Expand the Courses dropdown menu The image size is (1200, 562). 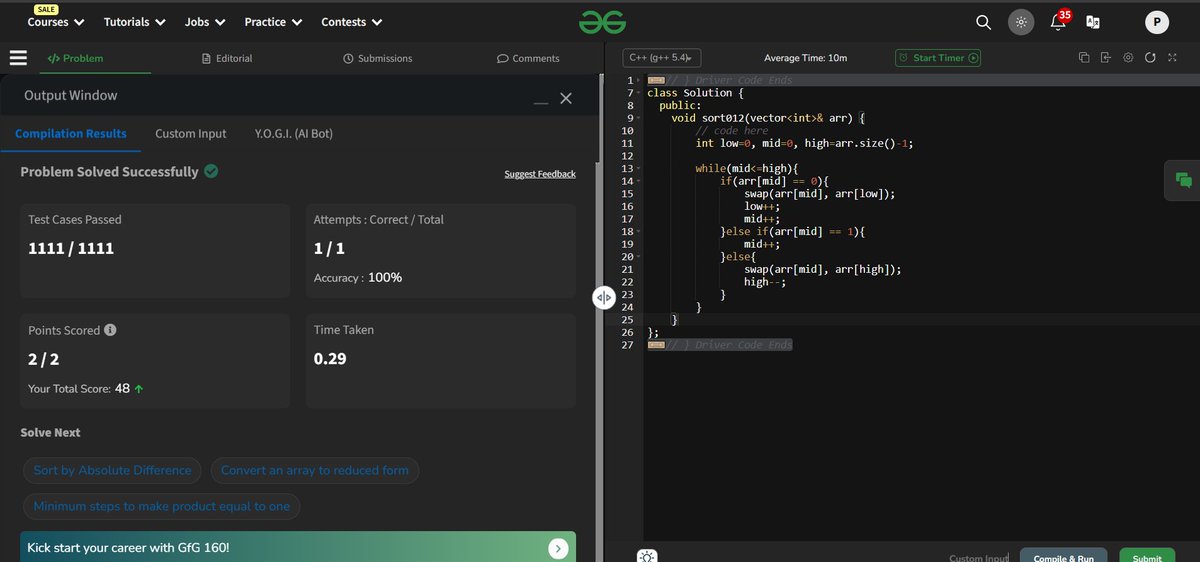pyautogui.click(x=56, y=21)
